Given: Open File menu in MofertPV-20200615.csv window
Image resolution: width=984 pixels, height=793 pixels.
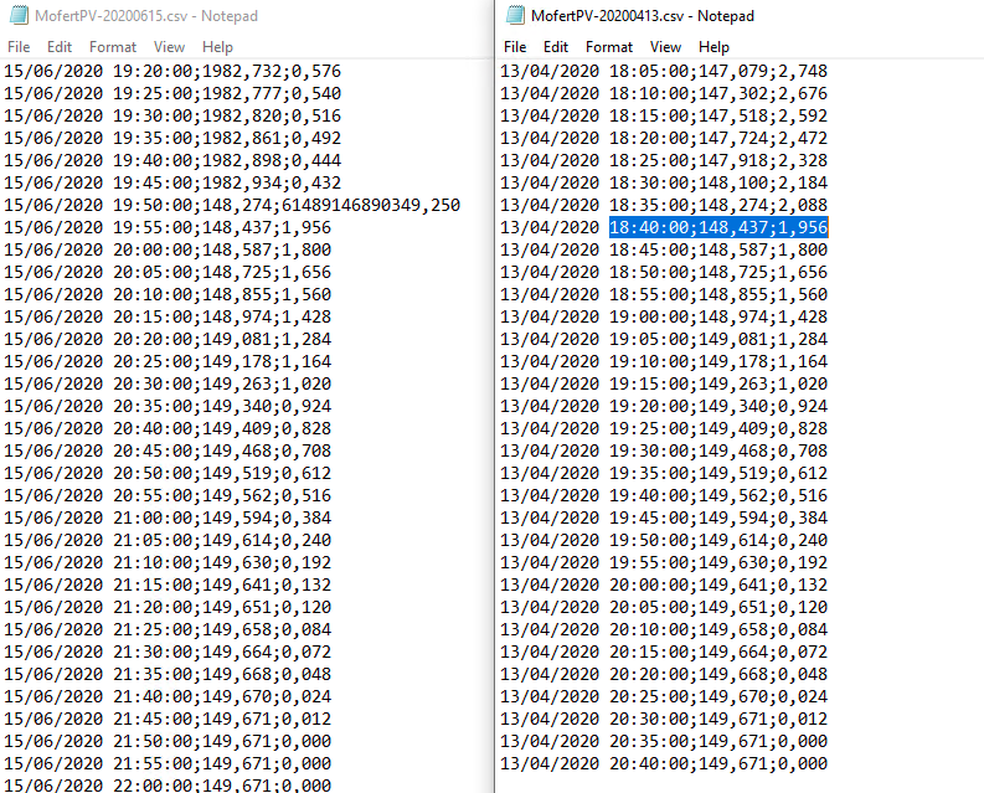Looking at the screenshot, I should [19, 47].
